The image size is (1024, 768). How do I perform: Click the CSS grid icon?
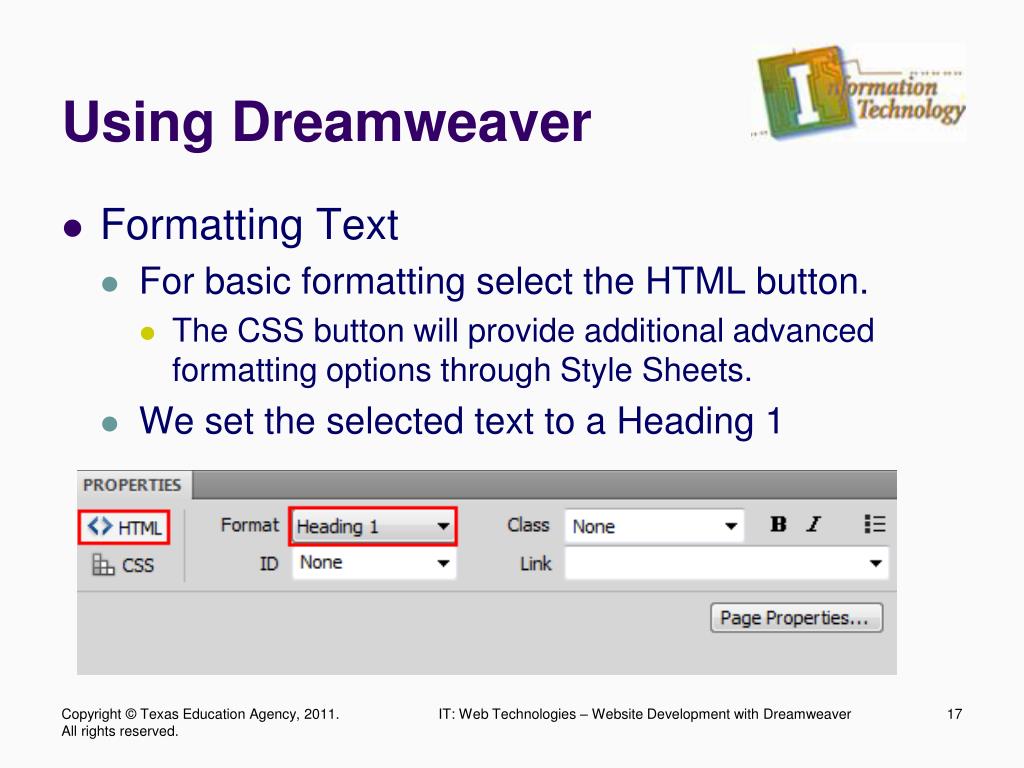click(x=103, y=565)
